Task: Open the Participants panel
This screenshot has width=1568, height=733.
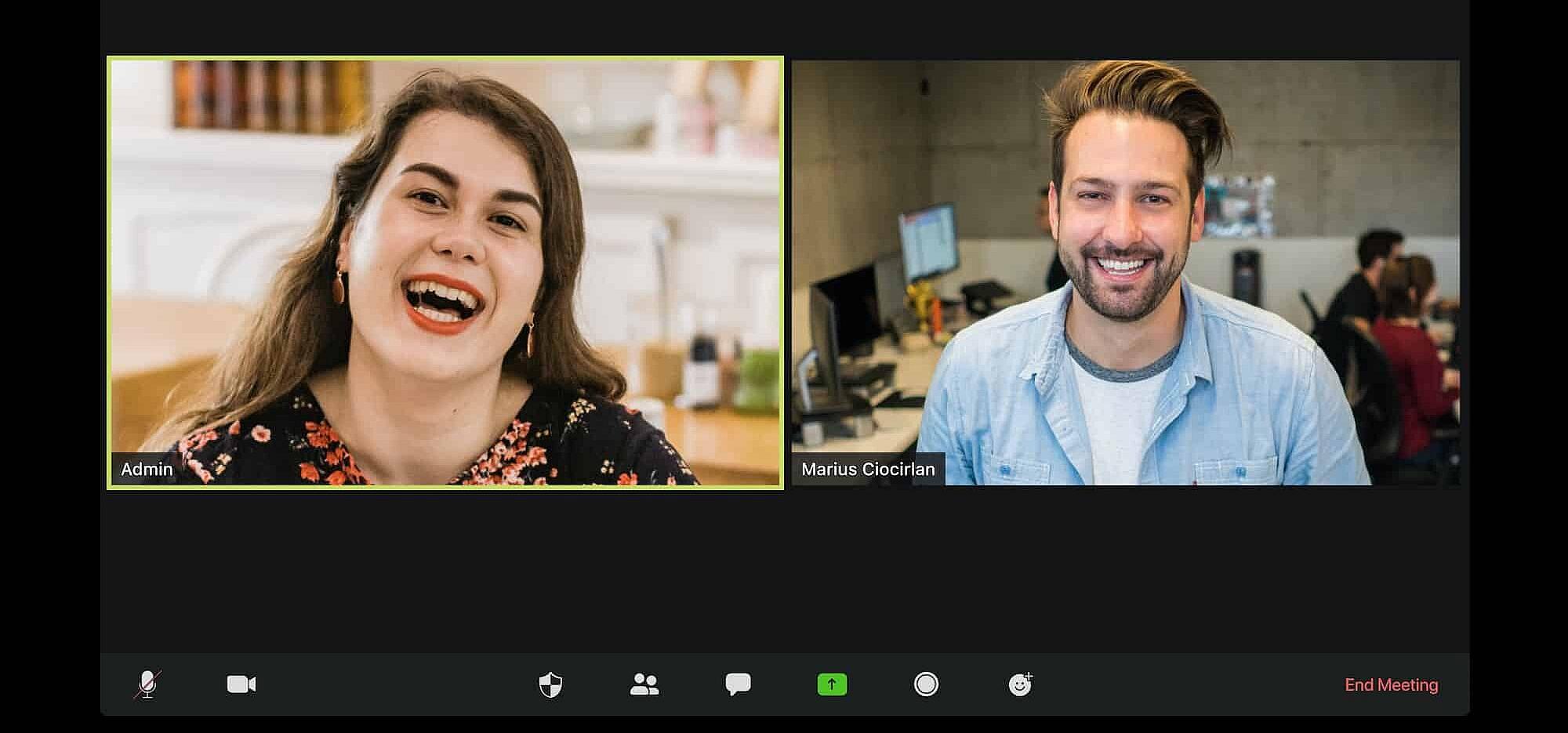Action: coord(644,684)
